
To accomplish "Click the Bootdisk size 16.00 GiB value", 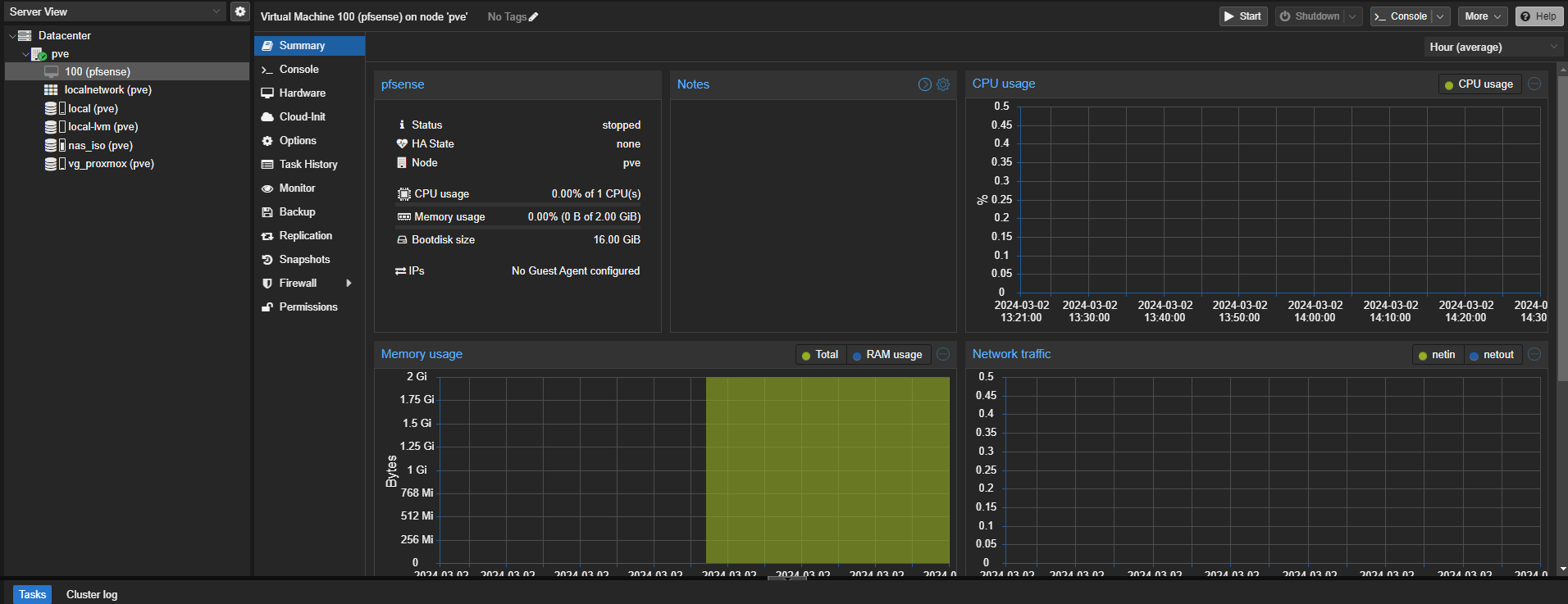I will (x=617, y=240).
